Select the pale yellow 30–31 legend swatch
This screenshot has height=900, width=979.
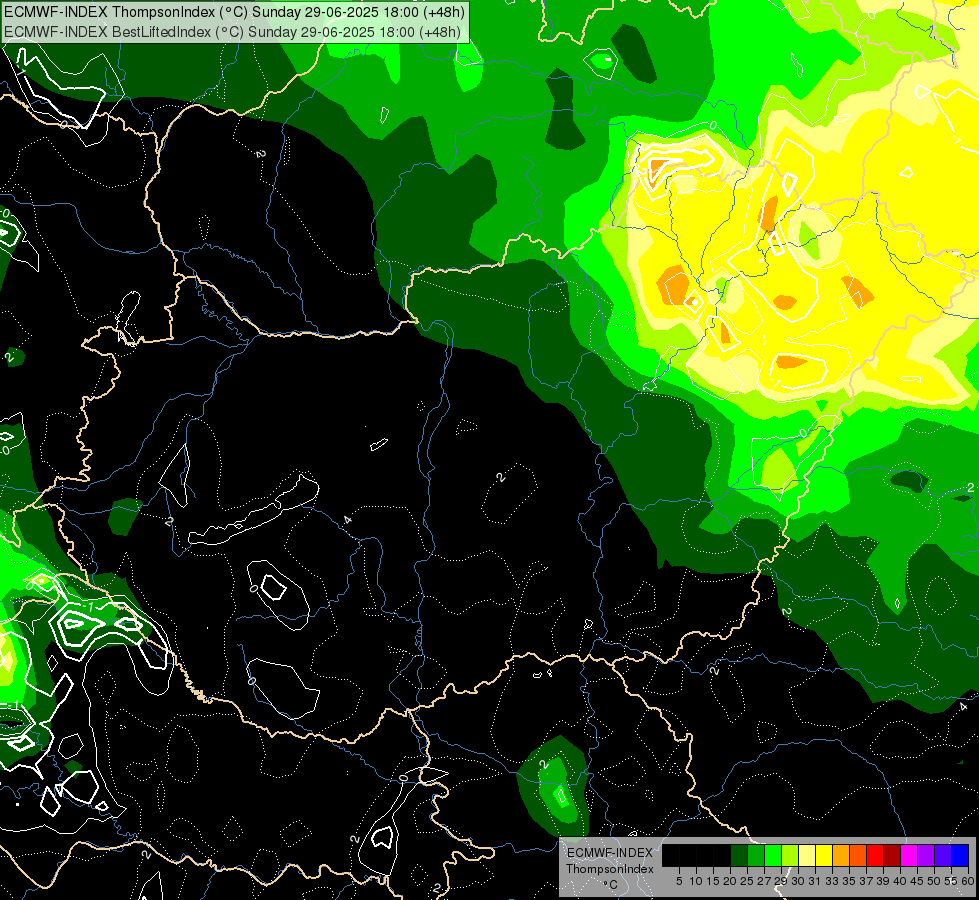click(807, 855)
